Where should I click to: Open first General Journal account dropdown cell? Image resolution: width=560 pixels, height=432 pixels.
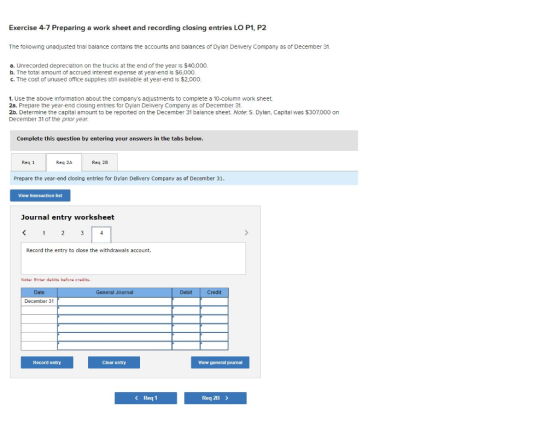tap(115, 301)
